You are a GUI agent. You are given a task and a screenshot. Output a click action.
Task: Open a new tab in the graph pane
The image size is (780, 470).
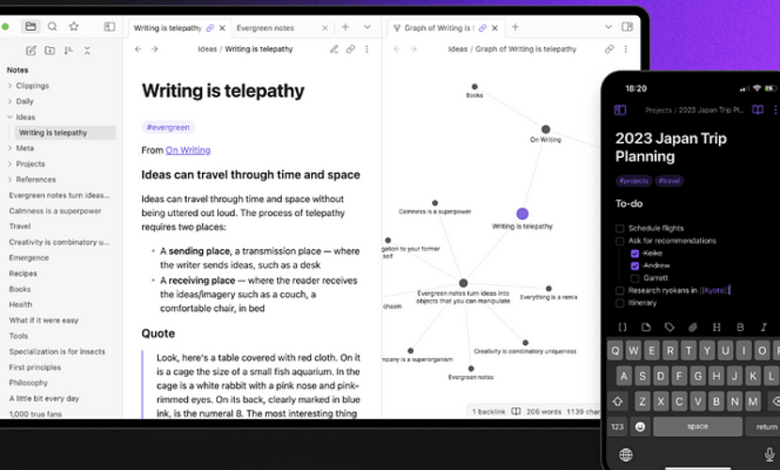tap(515, 27)
